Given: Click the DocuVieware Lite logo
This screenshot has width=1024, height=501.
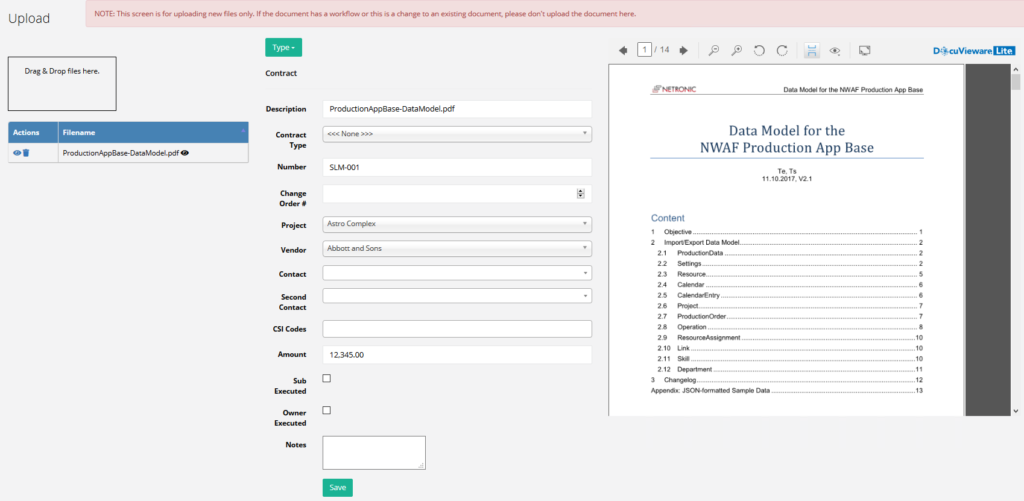Looking at the screenshot, I should click(x=974, y=51).
